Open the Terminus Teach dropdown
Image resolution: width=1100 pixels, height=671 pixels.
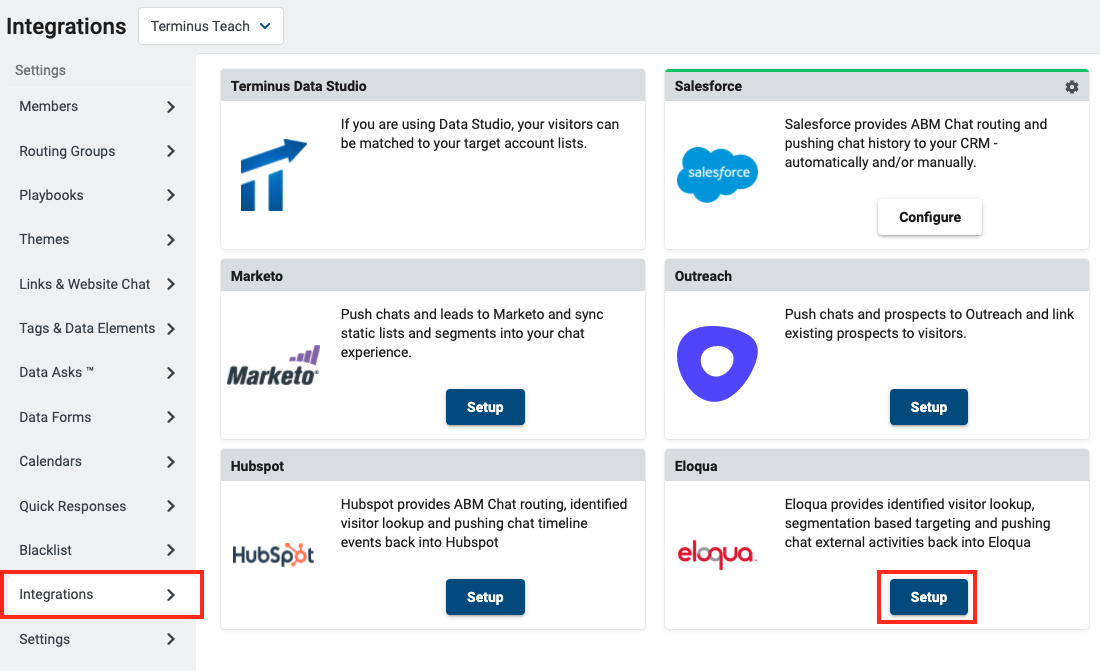(210, 26)
